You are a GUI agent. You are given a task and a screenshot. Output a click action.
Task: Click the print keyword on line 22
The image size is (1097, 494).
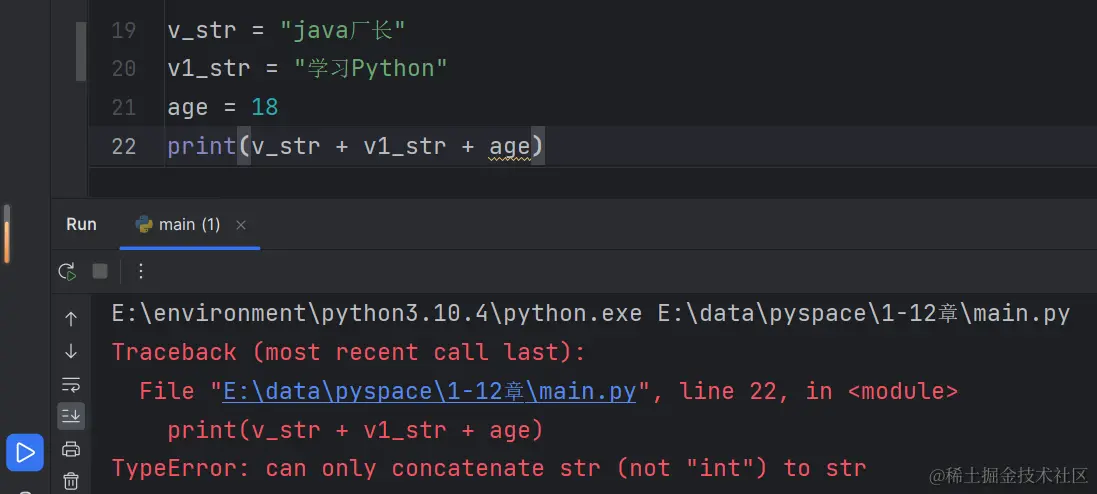point(202,147)
